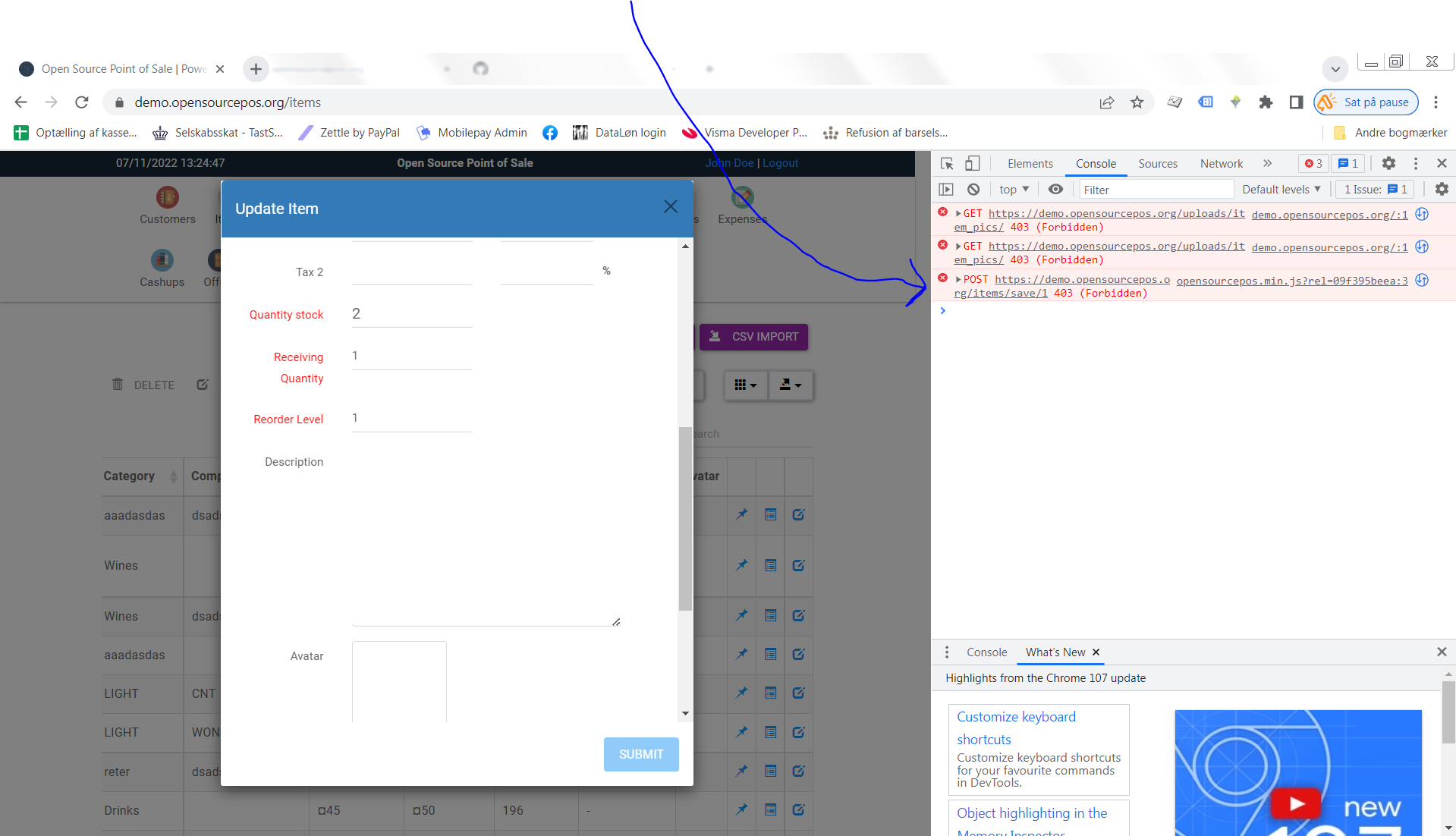The width and height of the screenshot is (1456, 836).
Task: Click the CSV IMPORT button
Action: (x=753, y=336)
